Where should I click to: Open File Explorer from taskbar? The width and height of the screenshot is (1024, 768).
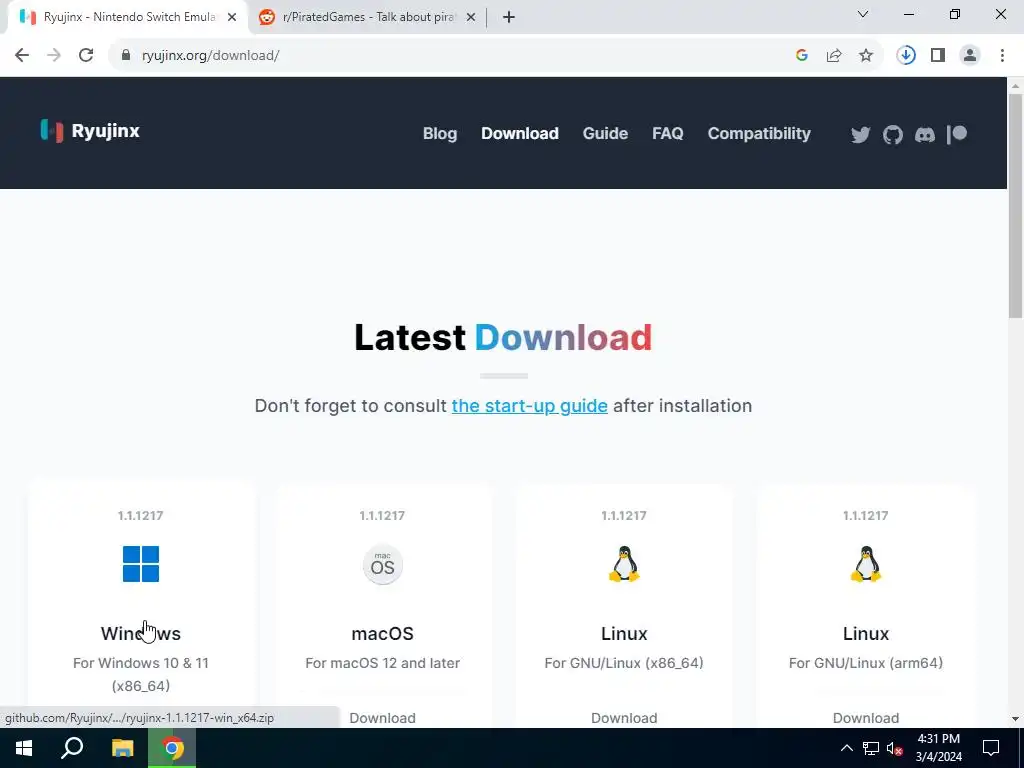pos(122,748)
